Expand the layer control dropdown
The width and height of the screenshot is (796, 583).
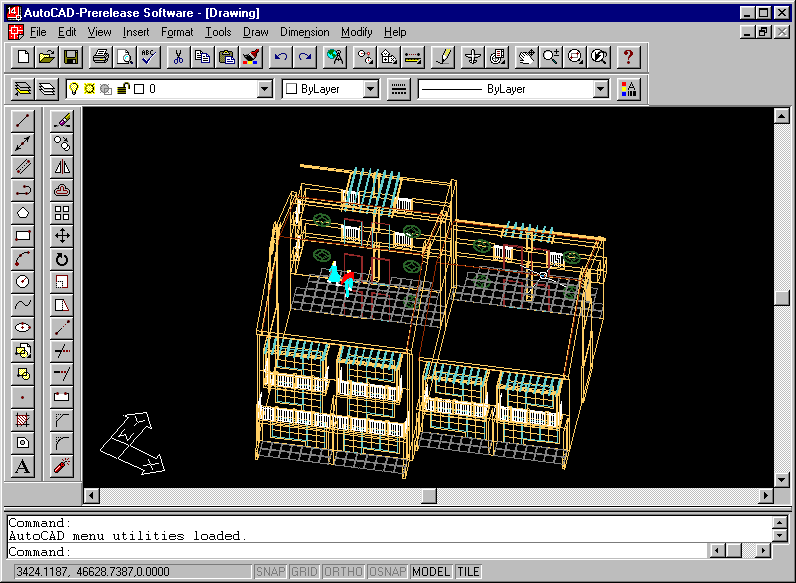click(x=265, y=90)
